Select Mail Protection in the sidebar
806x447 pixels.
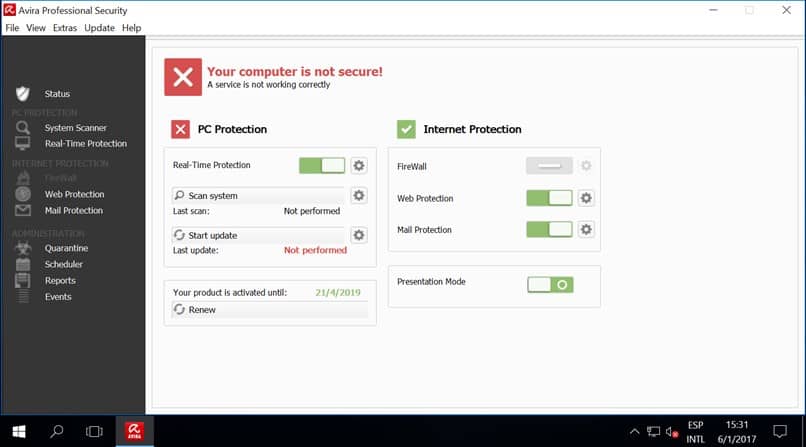pyautogui.click(x=74, y=210)
